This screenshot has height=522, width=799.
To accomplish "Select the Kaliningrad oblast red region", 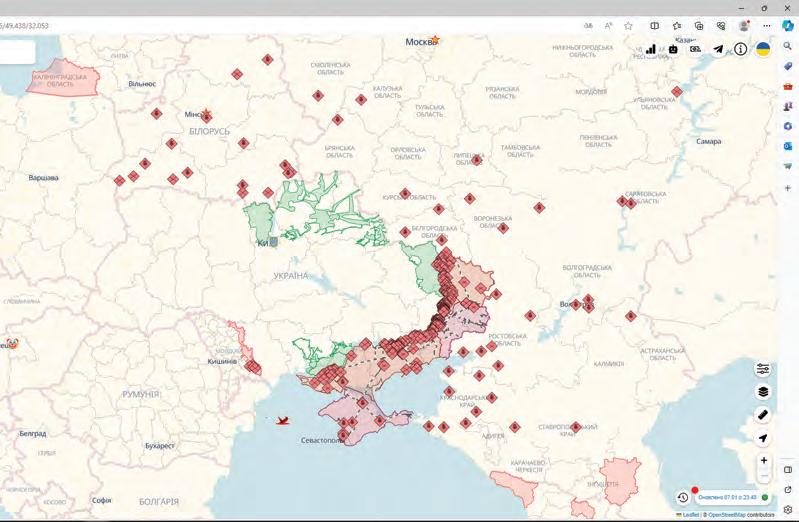I will [63, 77].
